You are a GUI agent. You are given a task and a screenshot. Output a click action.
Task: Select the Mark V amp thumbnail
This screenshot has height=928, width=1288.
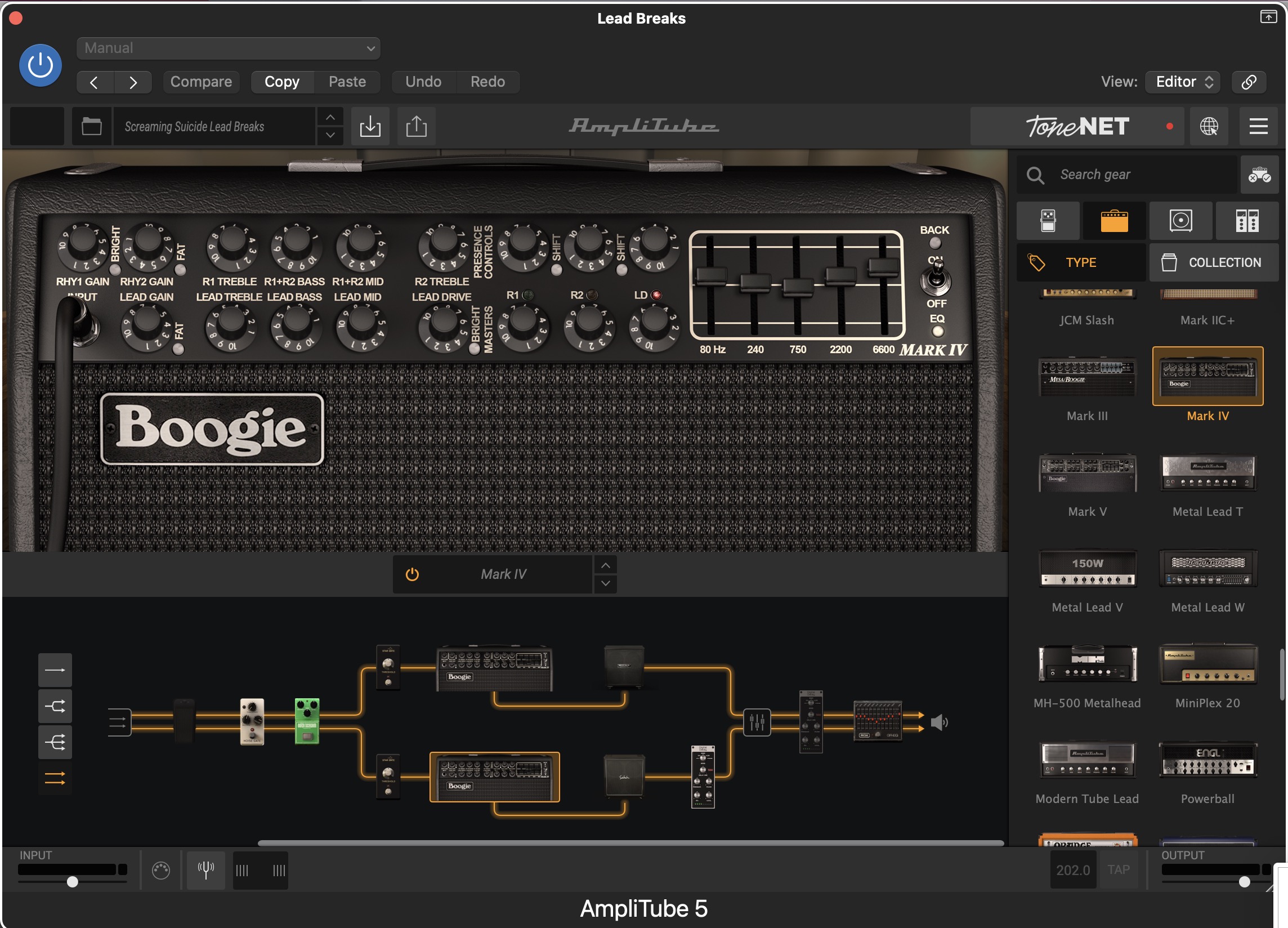pos(1088,473)
